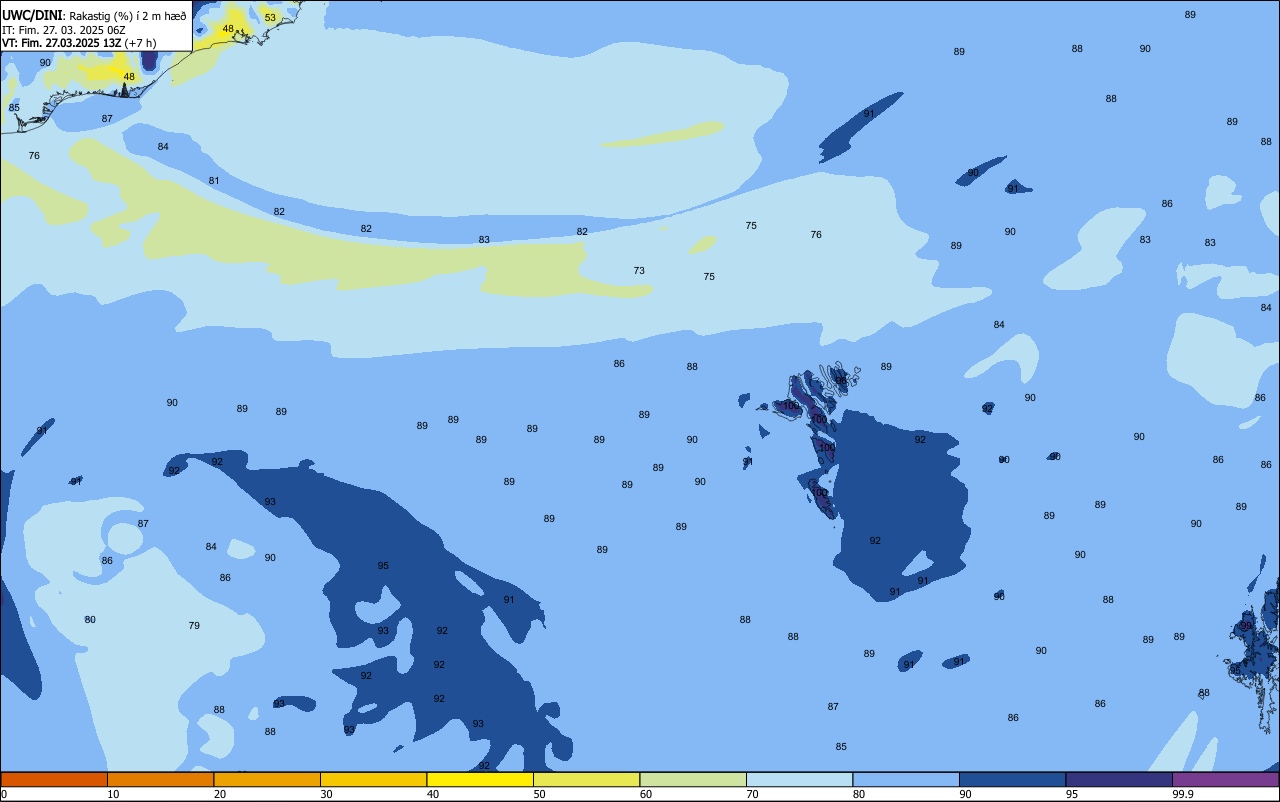Click the '73' humidity value on the map

pyautogui.click(x=639, y=271)
